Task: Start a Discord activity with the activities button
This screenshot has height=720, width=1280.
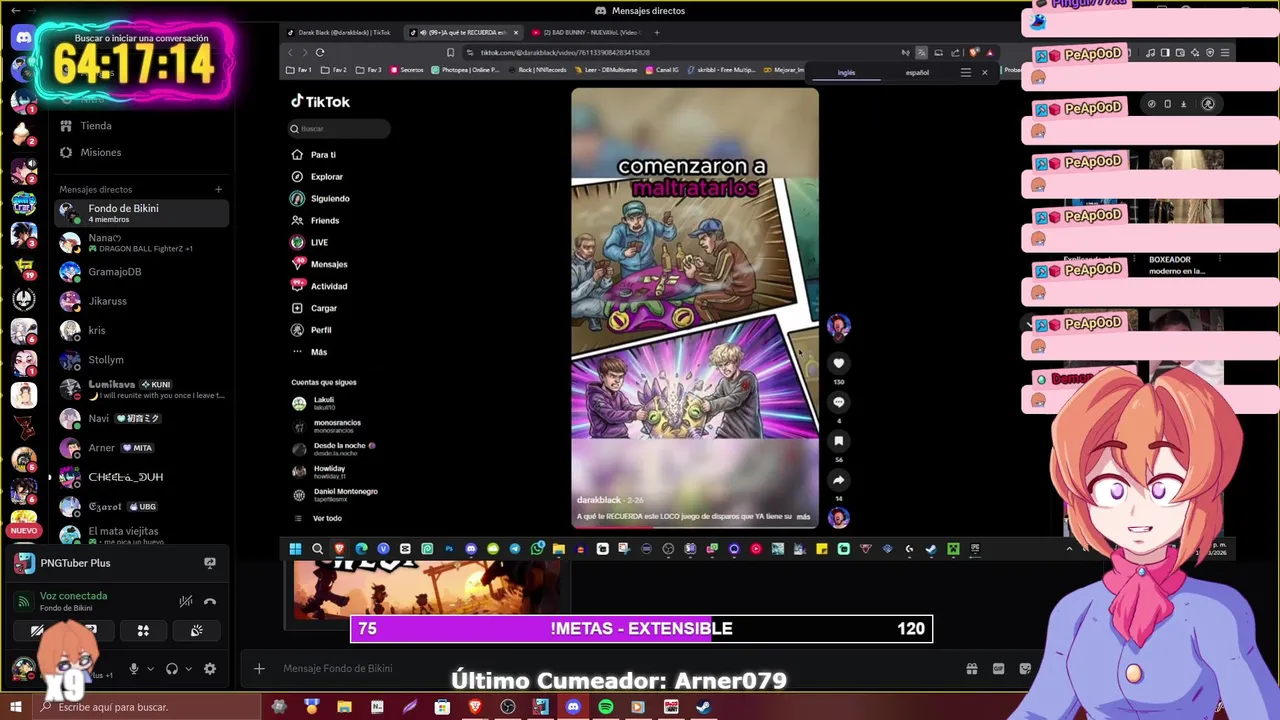Action: coord(143,631)
